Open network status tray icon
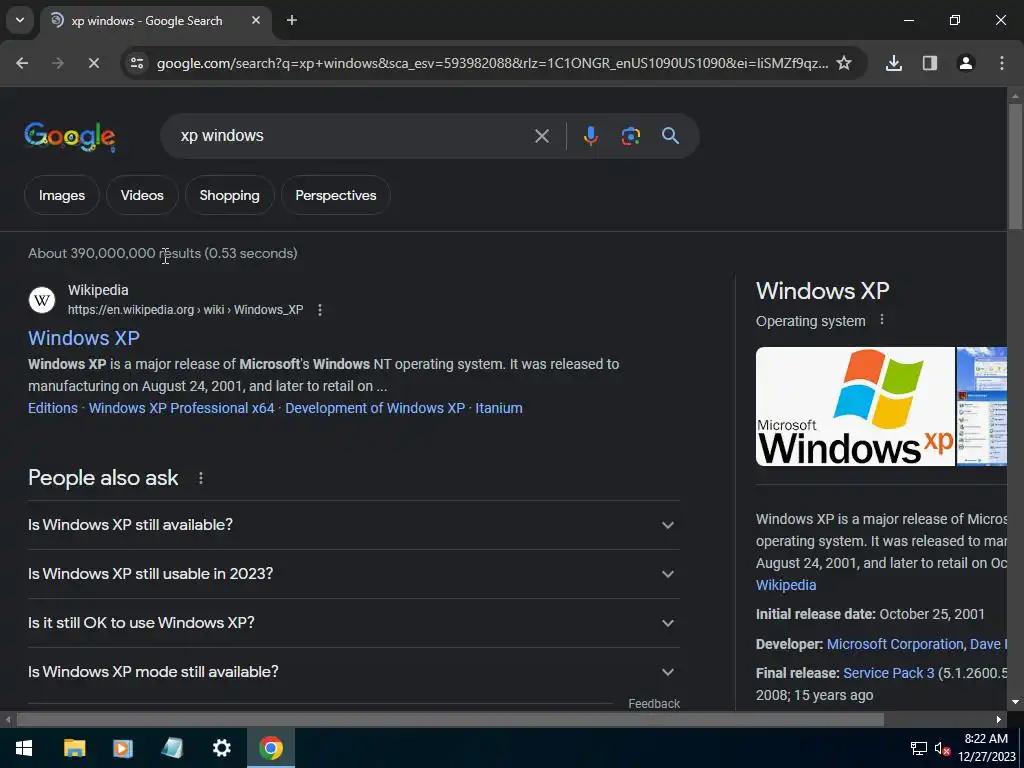The height and width of the screenshot is (768, 1024). pos(919,748)
